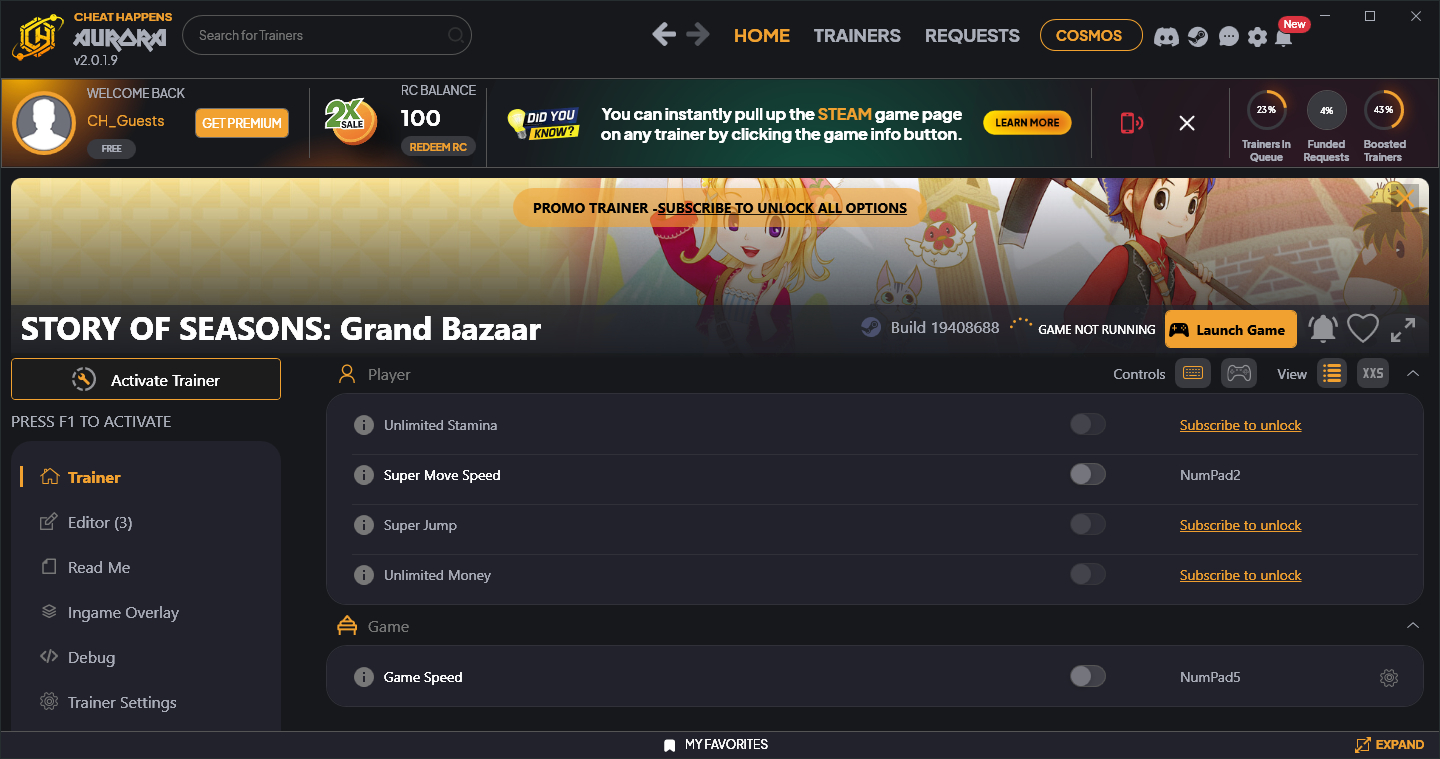
Task: Click Subscribe to unlock for Super Jump
Action: pos(1240,525)
